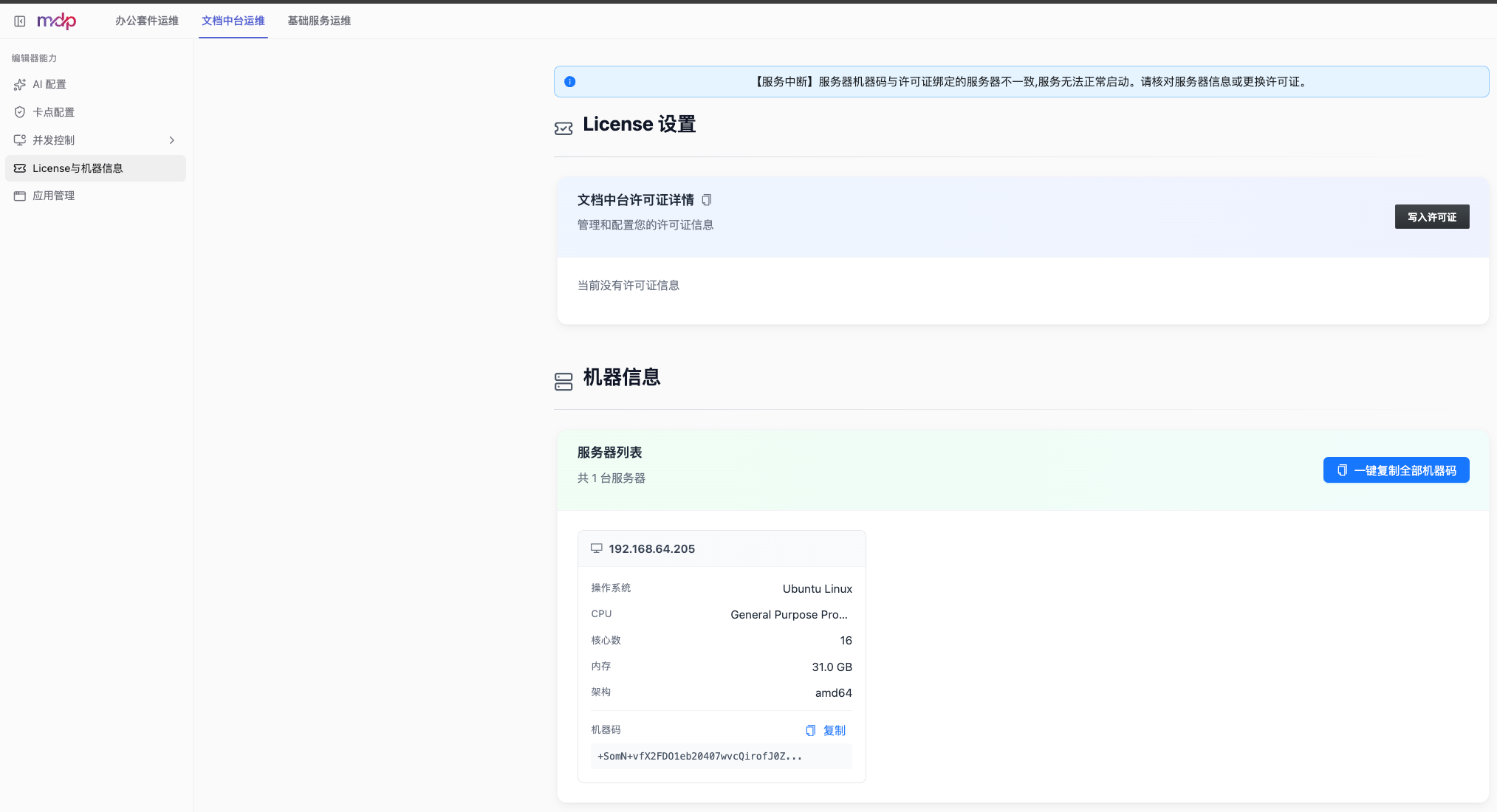Click the monitor icon beside 192.168.64.205
This screenshot has width=1497, height=812.
click(x=597, y=548)
